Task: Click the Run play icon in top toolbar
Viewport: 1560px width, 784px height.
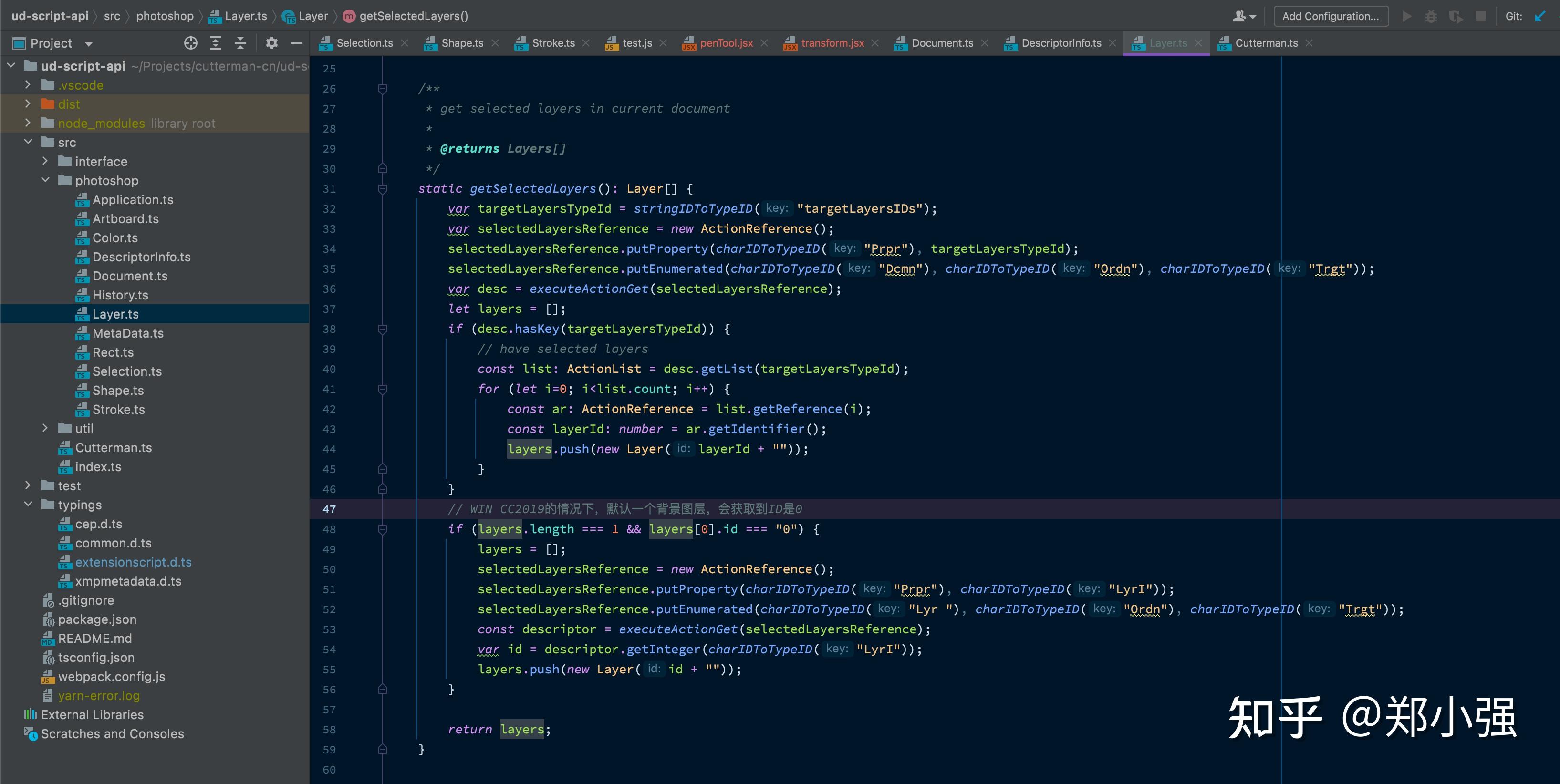Action: pos(1407,16)
